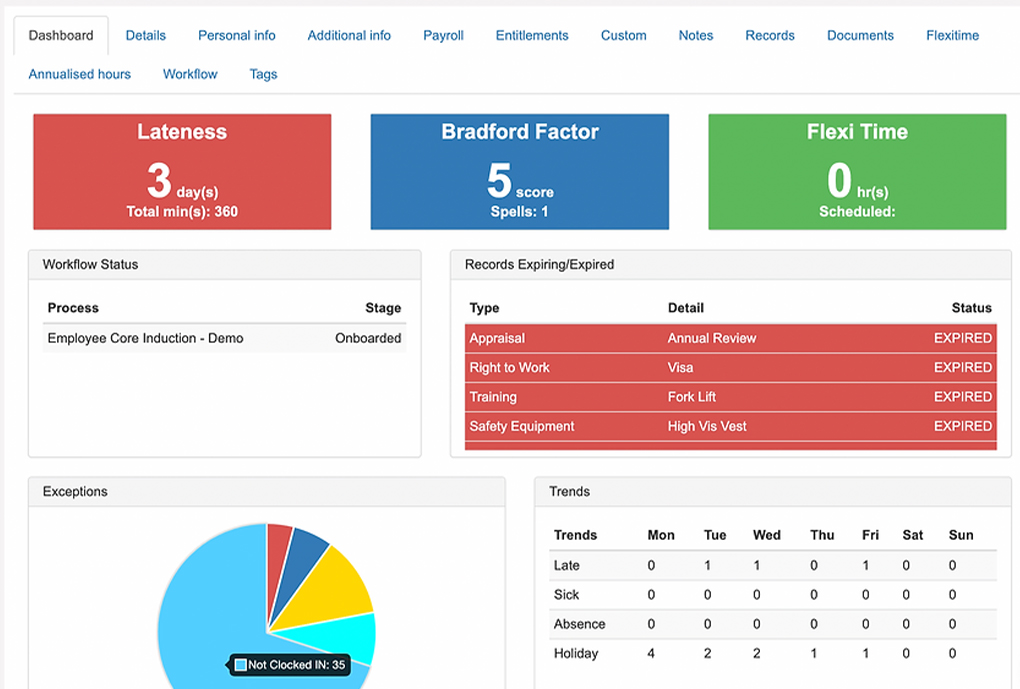Click the Late Tuesday value in Trends
The image size is (1020, 689).
[708, 565]
